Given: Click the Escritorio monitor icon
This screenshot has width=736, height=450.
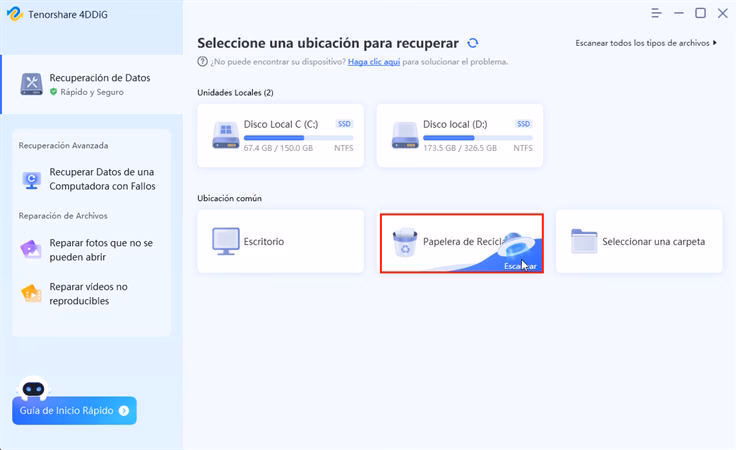Looking at the screenshot, I should [226, 241].
